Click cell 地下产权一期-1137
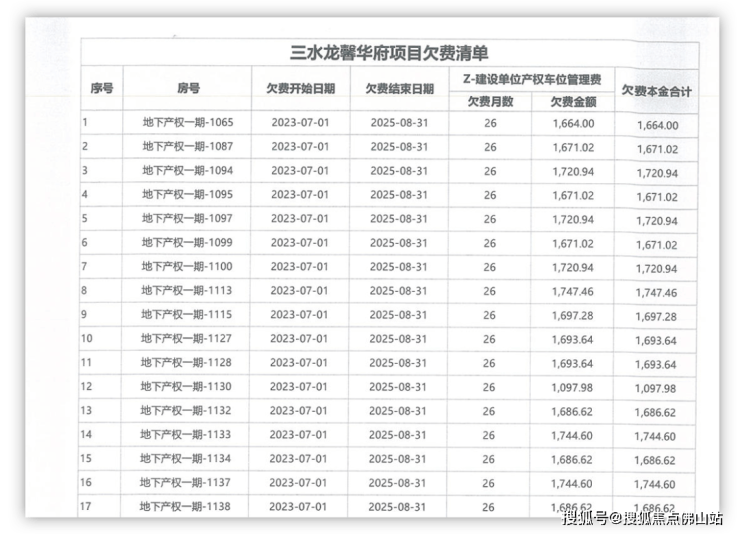The image size is (740, 534). click(x=185, y=482)
